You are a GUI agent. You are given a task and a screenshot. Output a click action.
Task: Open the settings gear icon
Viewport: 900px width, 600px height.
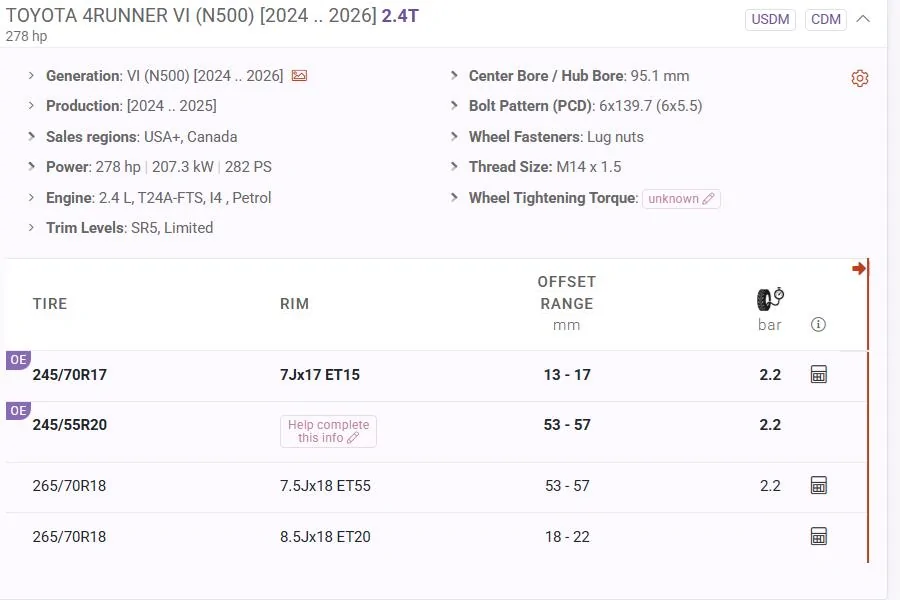coord(860,78)
